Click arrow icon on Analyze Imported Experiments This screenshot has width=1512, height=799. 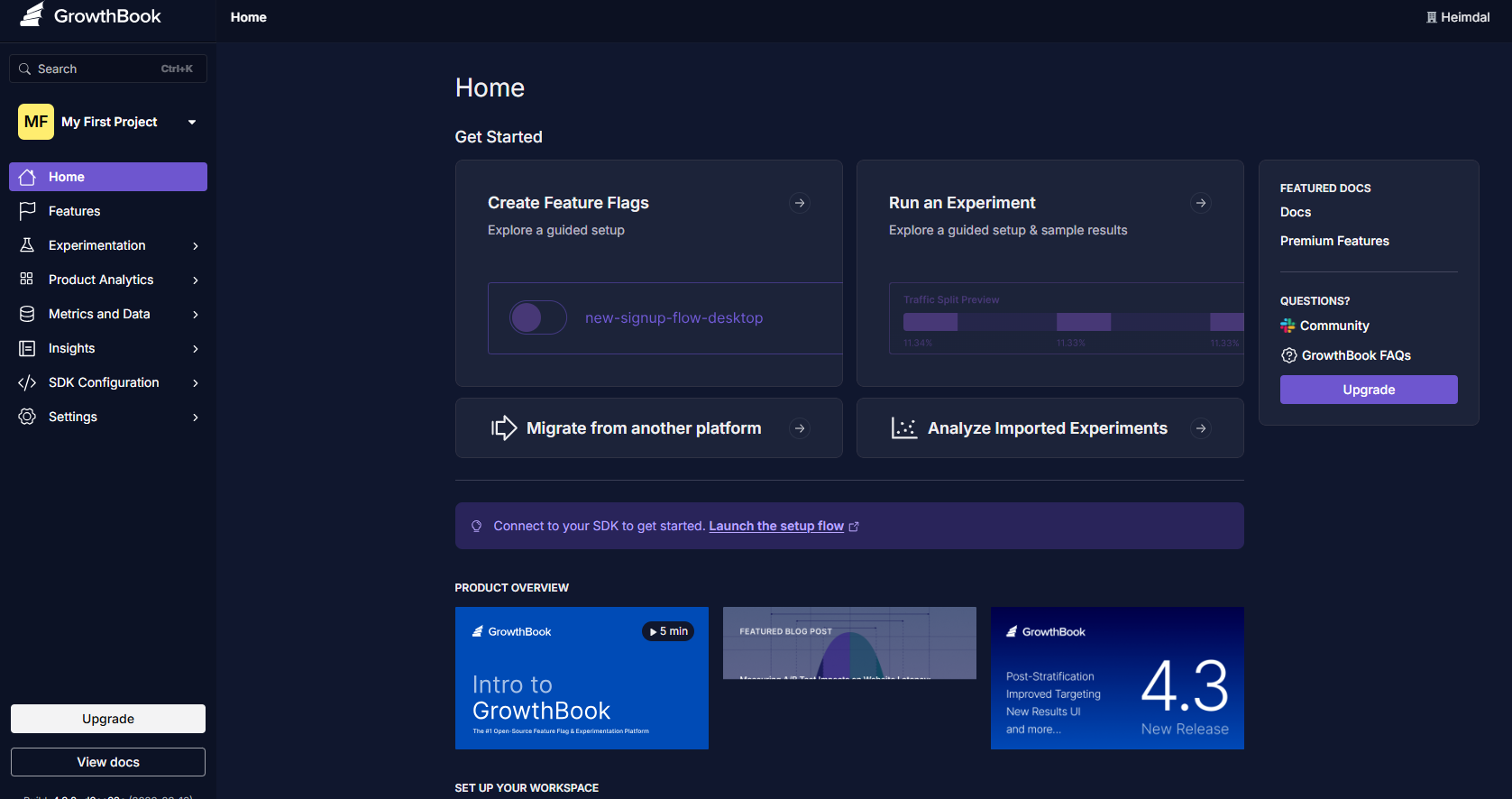(1201, 428)
